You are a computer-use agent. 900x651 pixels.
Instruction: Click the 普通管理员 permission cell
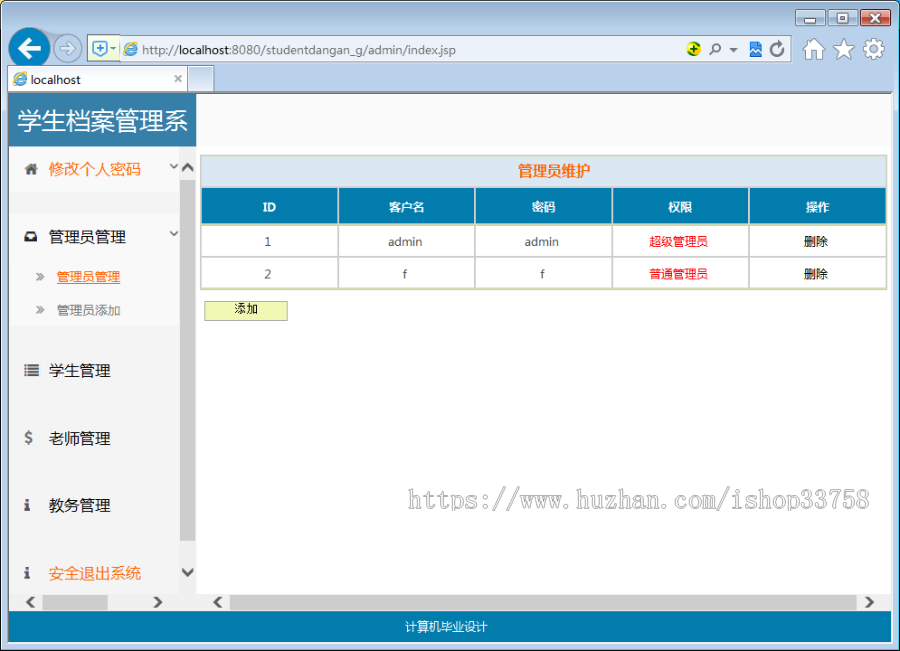click(678, 274)
